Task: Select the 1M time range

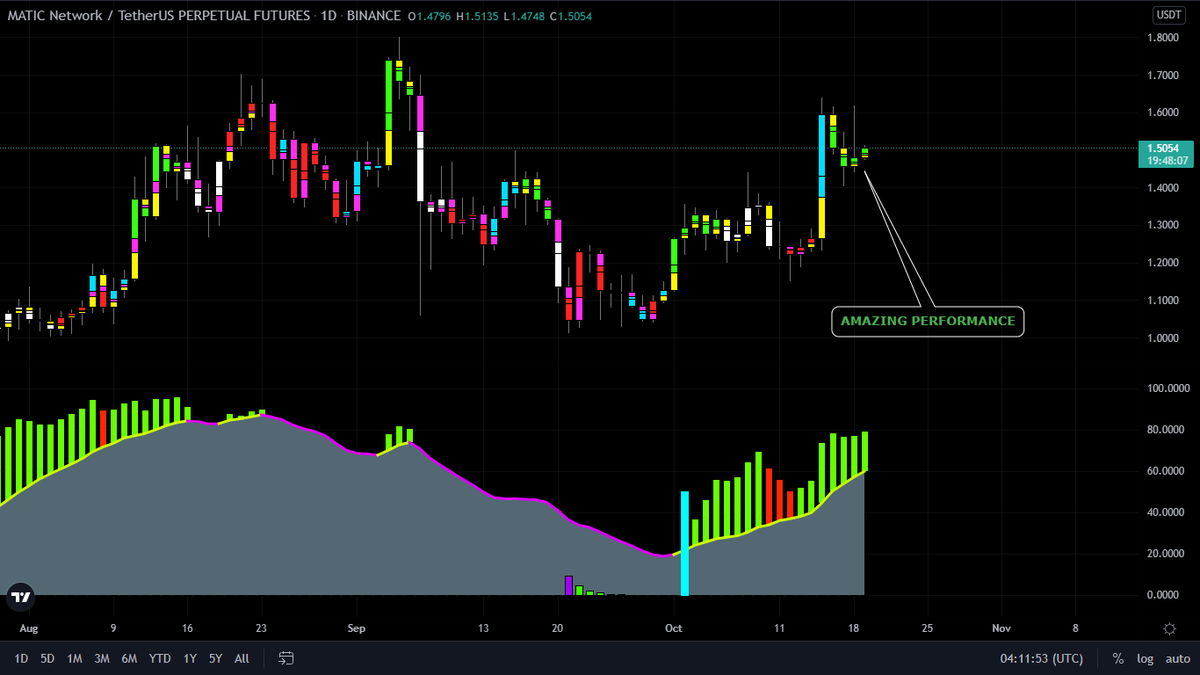Action: pos(75,659)
